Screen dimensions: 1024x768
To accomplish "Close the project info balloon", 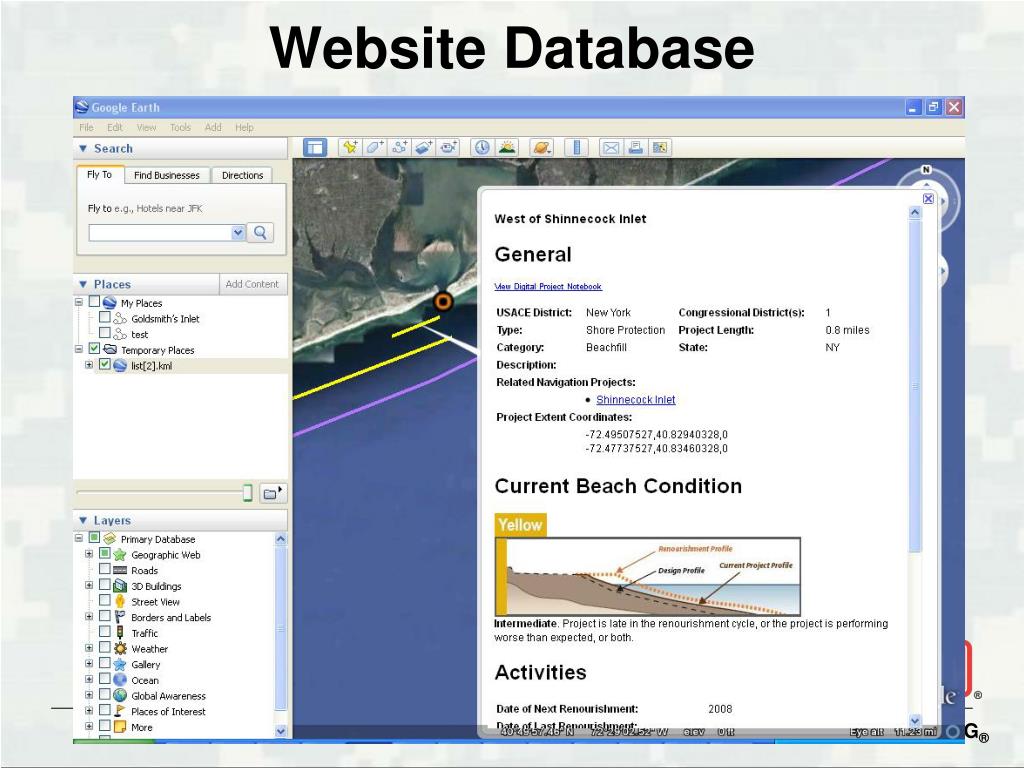I will (x=928, y=199).
